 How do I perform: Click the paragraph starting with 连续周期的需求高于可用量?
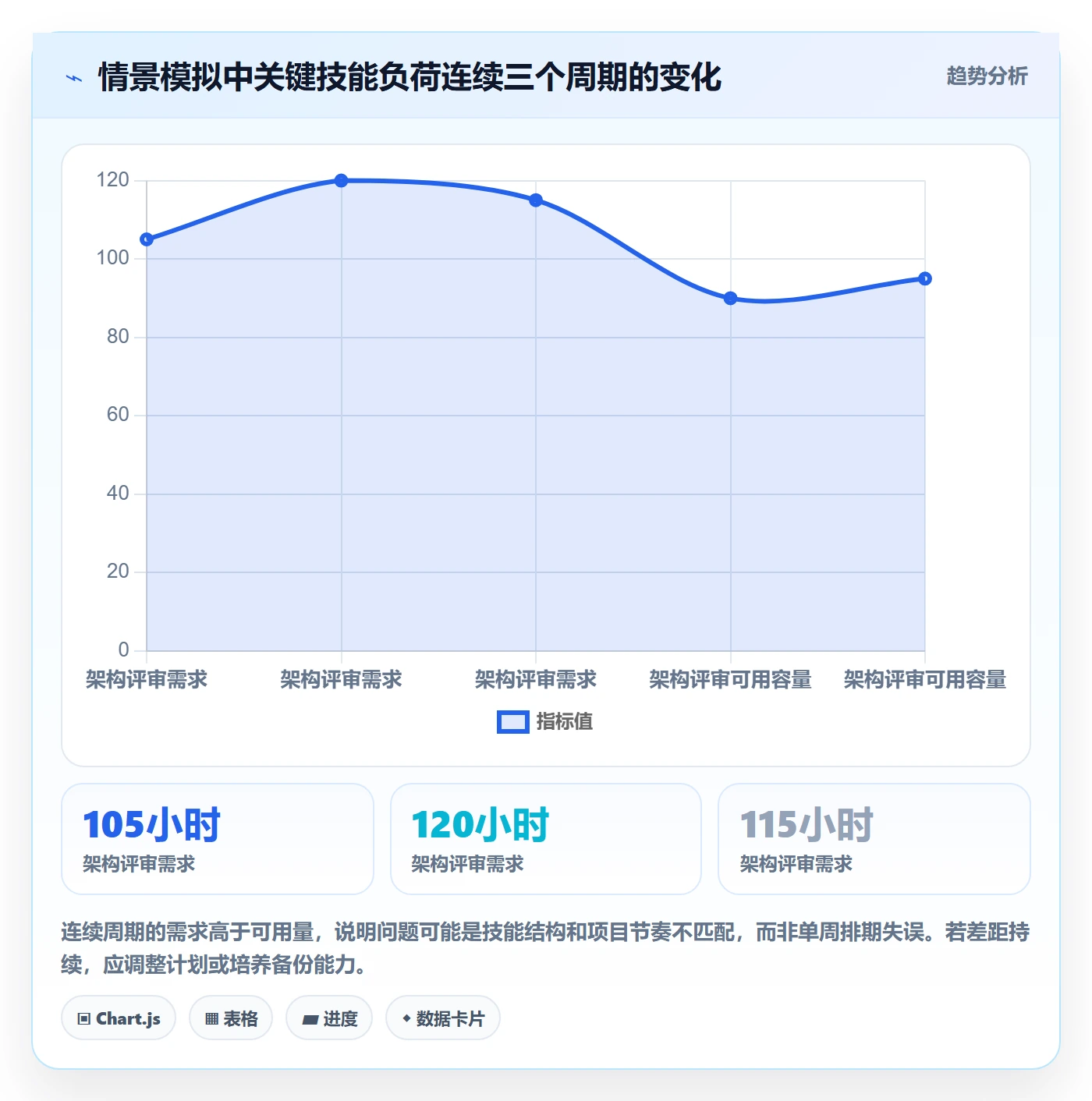pyautogui.click(x=545, y=948)
